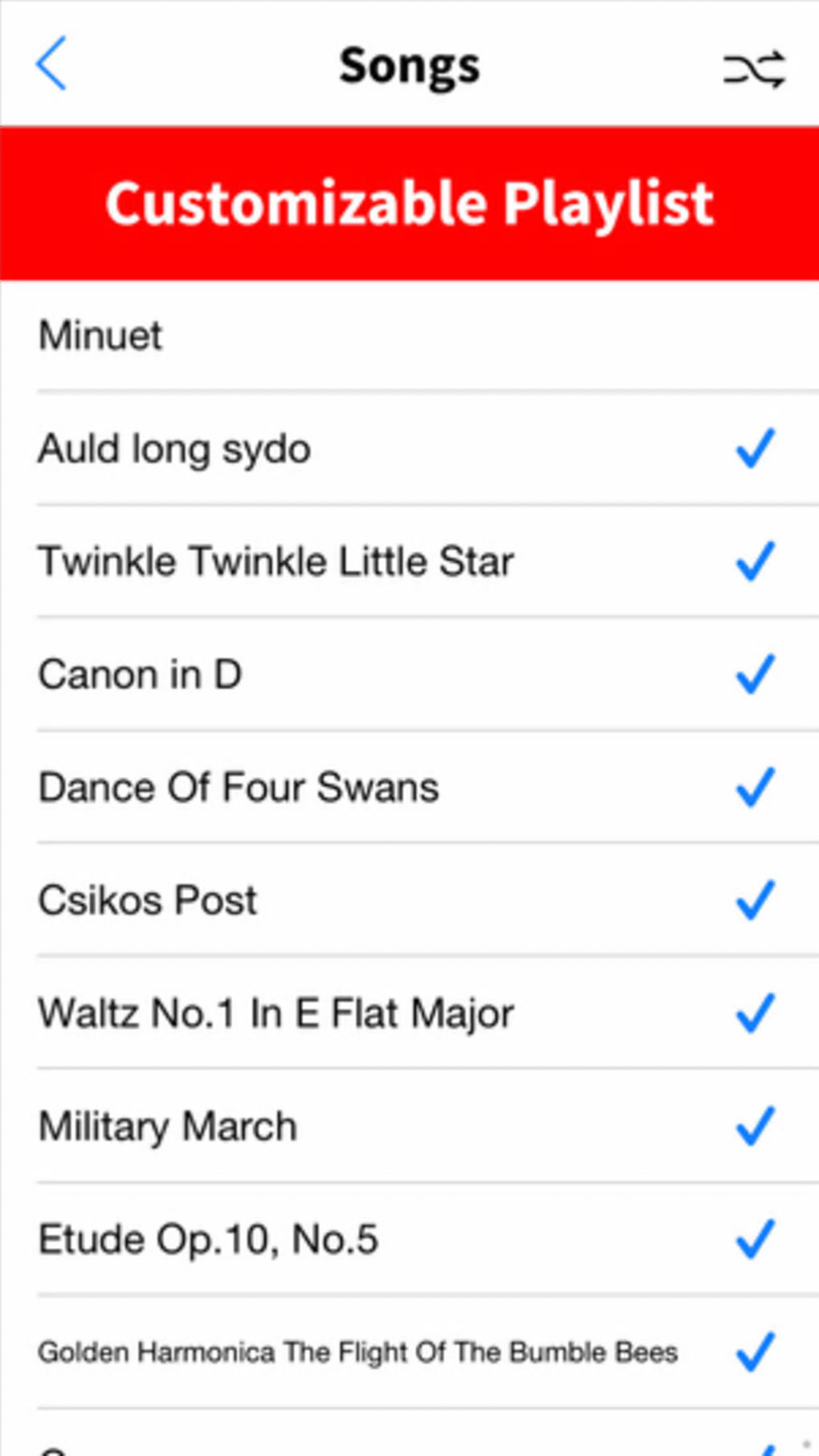The width and height of the screenshot is (819, 1456).
Task: Tap the blue back arrow
Action: tap(51, 63)
